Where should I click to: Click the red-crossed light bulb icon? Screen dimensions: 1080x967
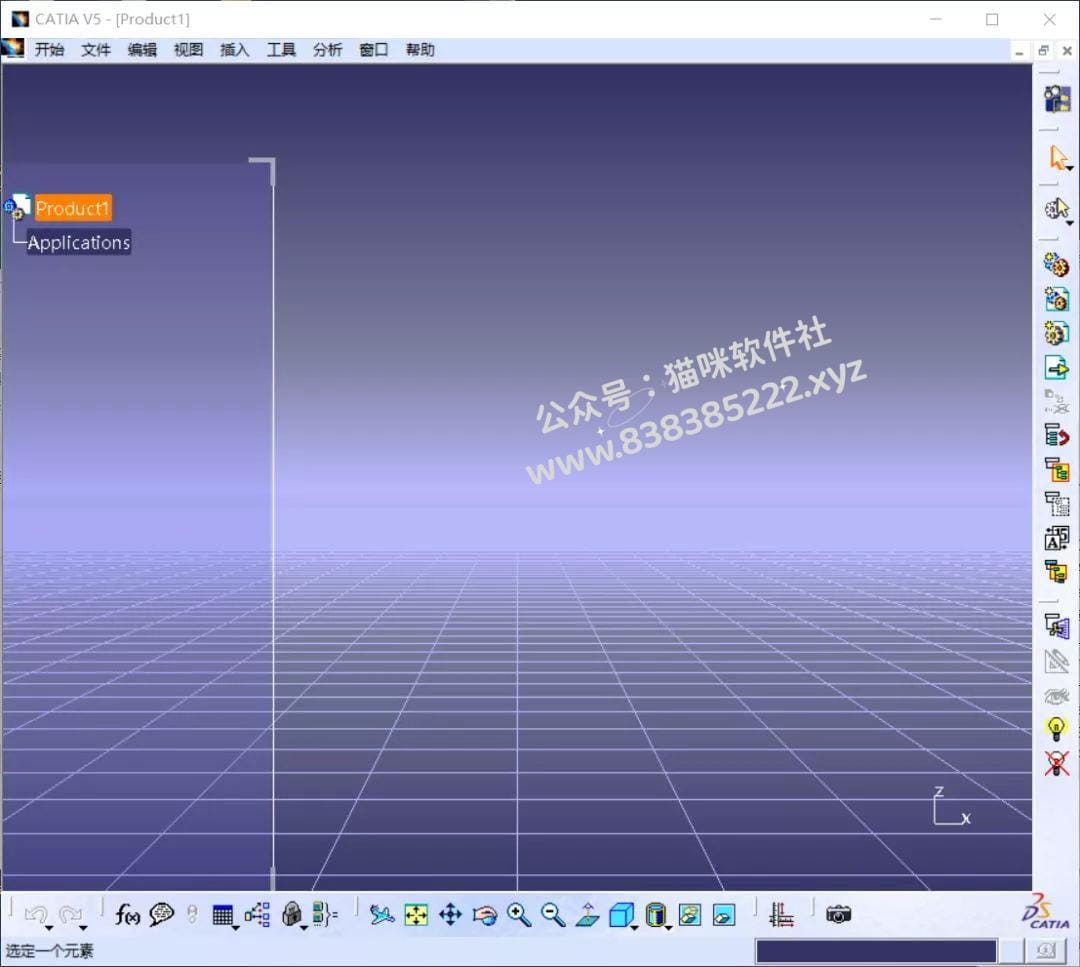[1056, 762]
